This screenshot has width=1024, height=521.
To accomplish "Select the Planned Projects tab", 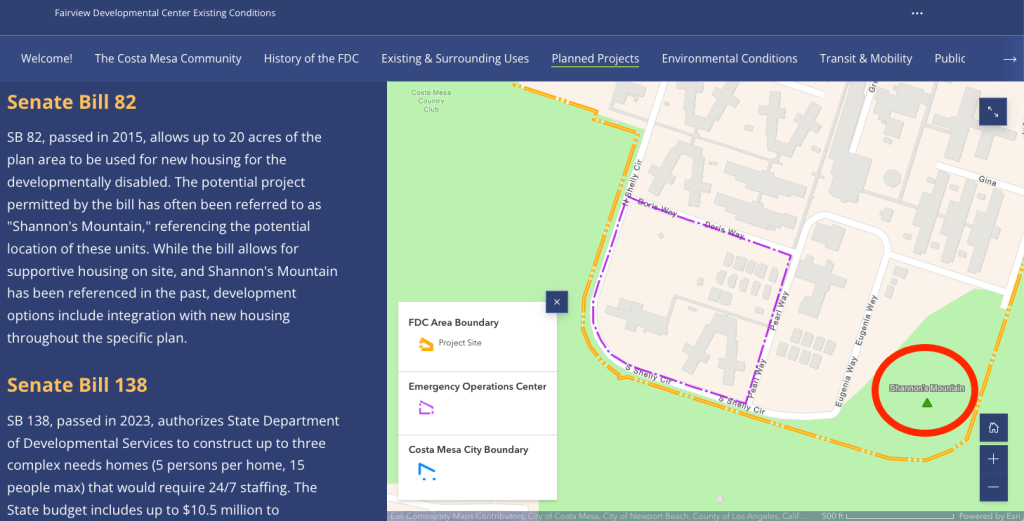I will pyautogui.click(x=595, y=58).
